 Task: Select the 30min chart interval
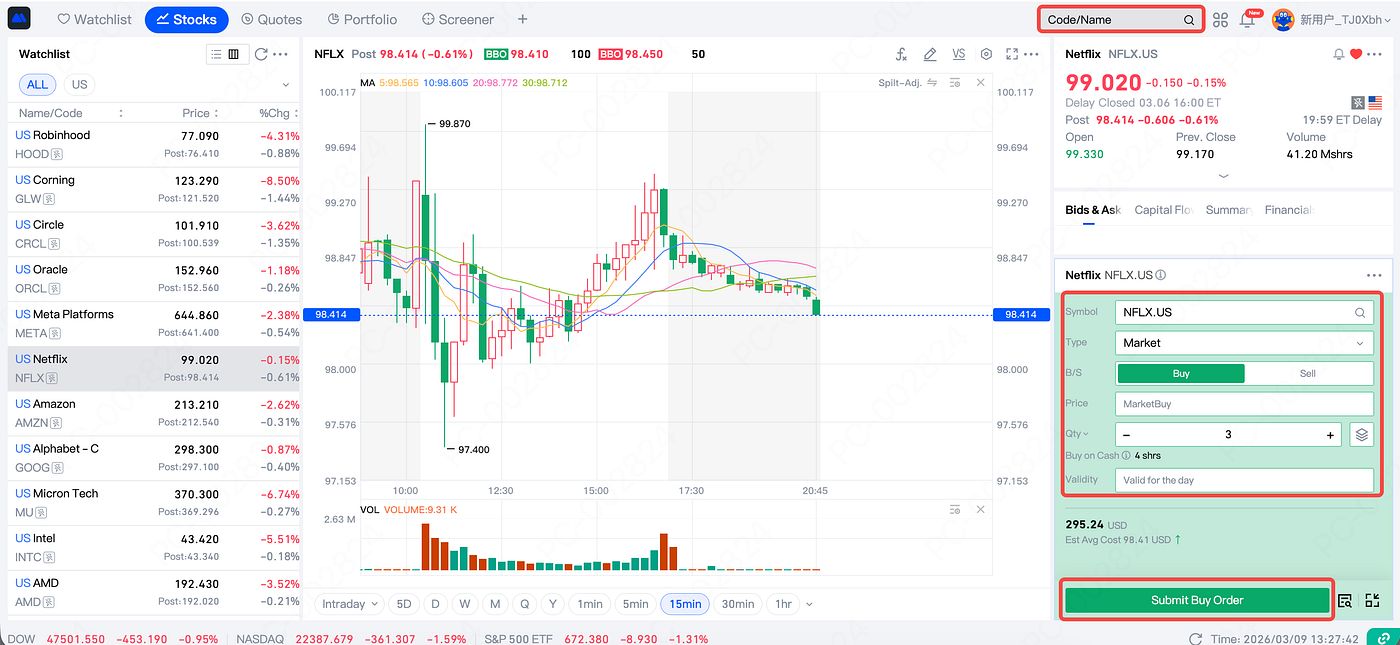pos(738,604)
